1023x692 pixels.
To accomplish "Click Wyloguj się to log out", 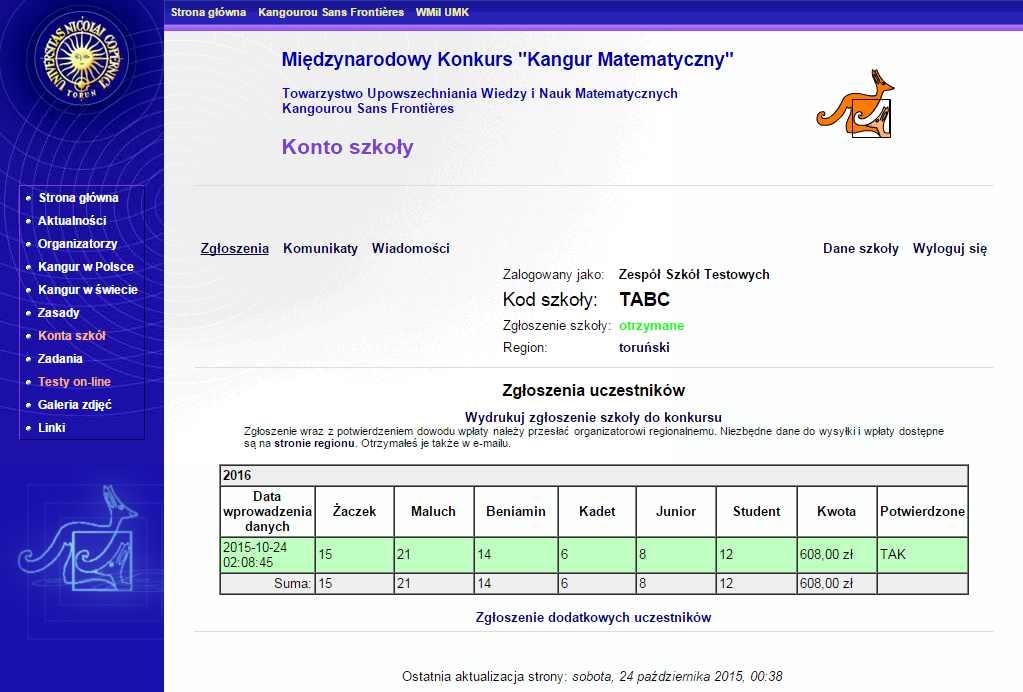I will pyautogui.click(x=949, y=248).
